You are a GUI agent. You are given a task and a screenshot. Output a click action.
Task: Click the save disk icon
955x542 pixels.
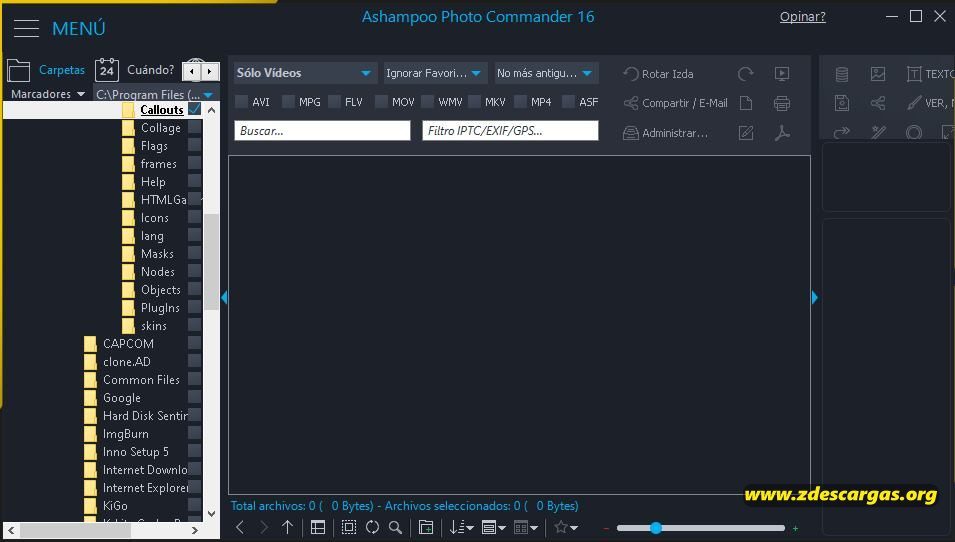tap(842, 103)
